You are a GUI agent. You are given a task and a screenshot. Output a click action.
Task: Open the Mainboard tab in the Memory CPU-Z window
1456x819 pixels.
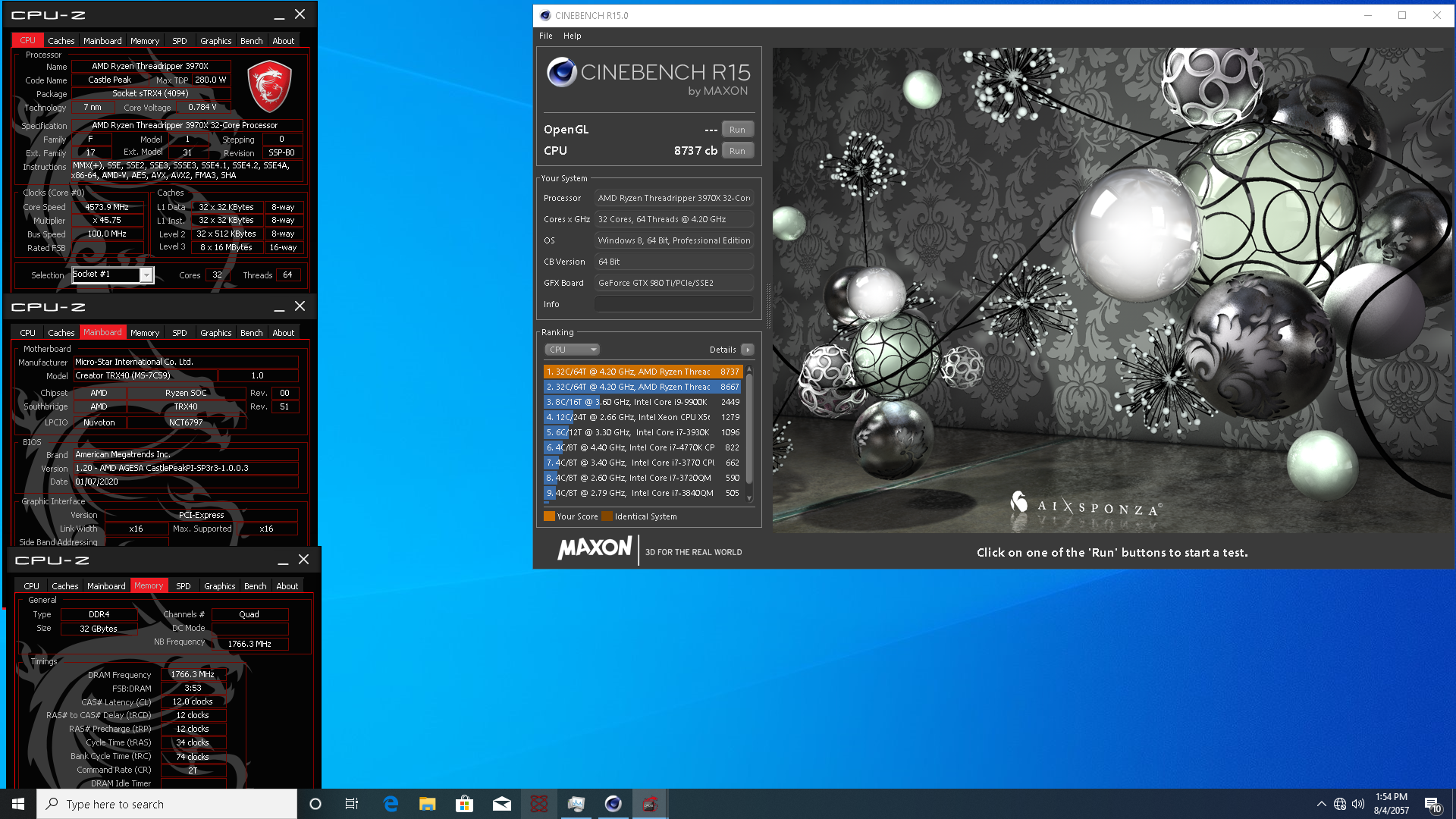tap(106, 586)
